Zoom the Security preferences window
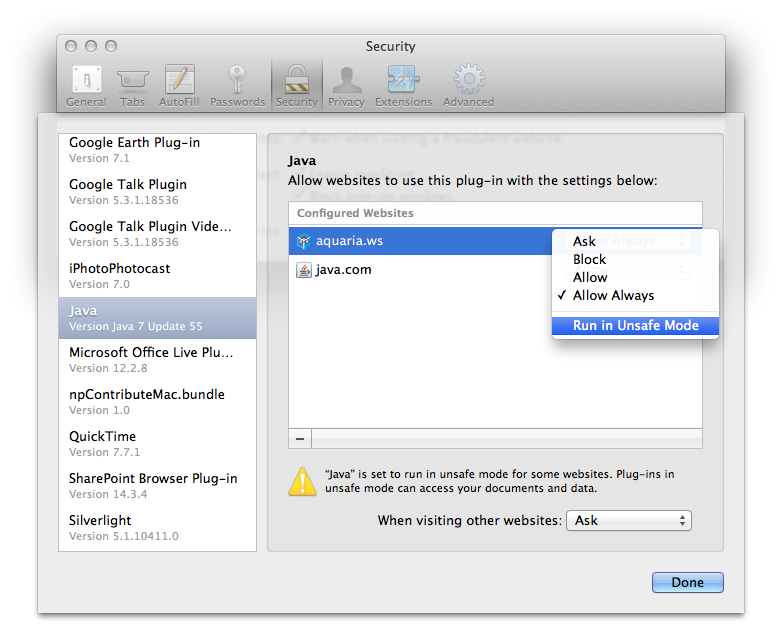 pyautogui.click(x=111, y=46)
